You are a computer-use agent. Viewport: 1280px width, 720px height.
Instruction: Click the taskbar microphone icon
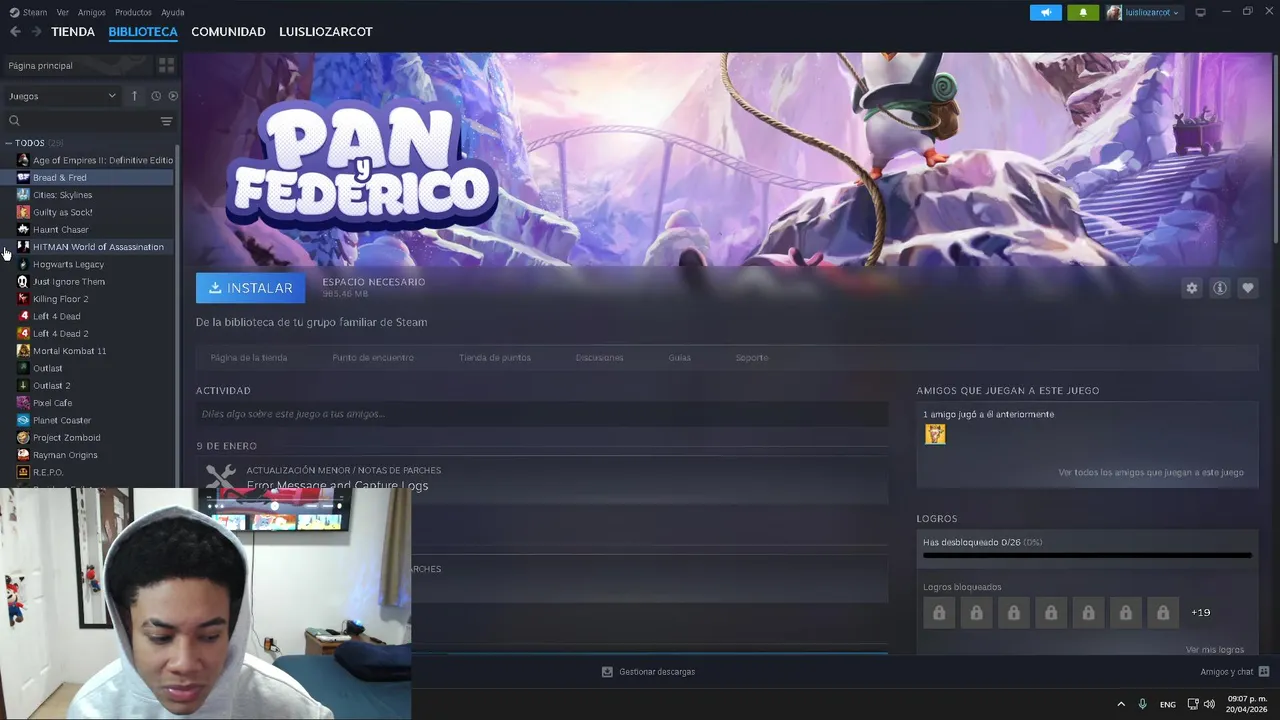pyautogui.click(x=1143, y=704)
